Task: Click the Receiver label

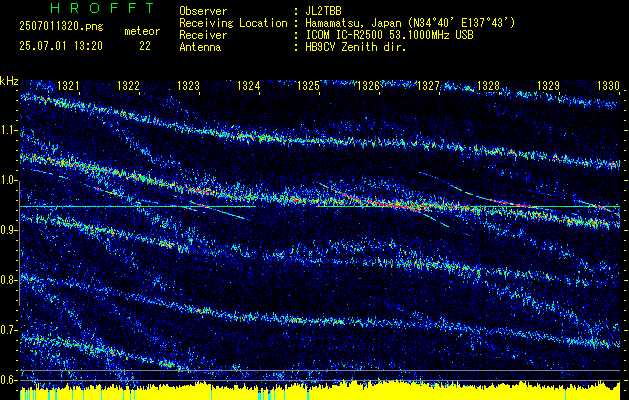Action: pyautogui.click(x=203, y=35)
